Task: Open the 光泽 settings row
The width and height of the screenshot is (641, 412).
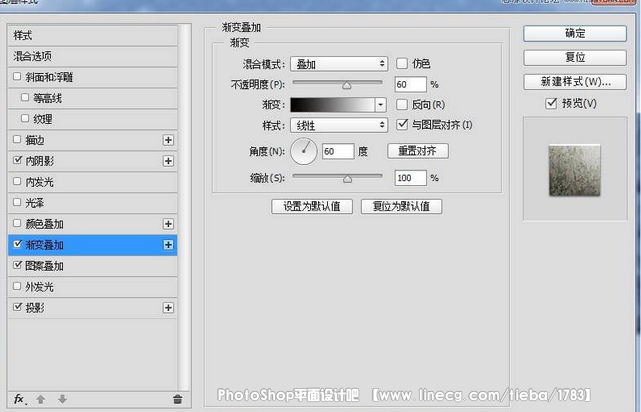Action: (x=93, y=203)
